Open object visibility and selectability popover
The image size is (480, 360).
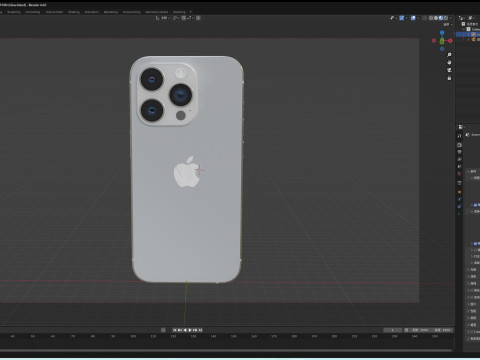point(393,18)
